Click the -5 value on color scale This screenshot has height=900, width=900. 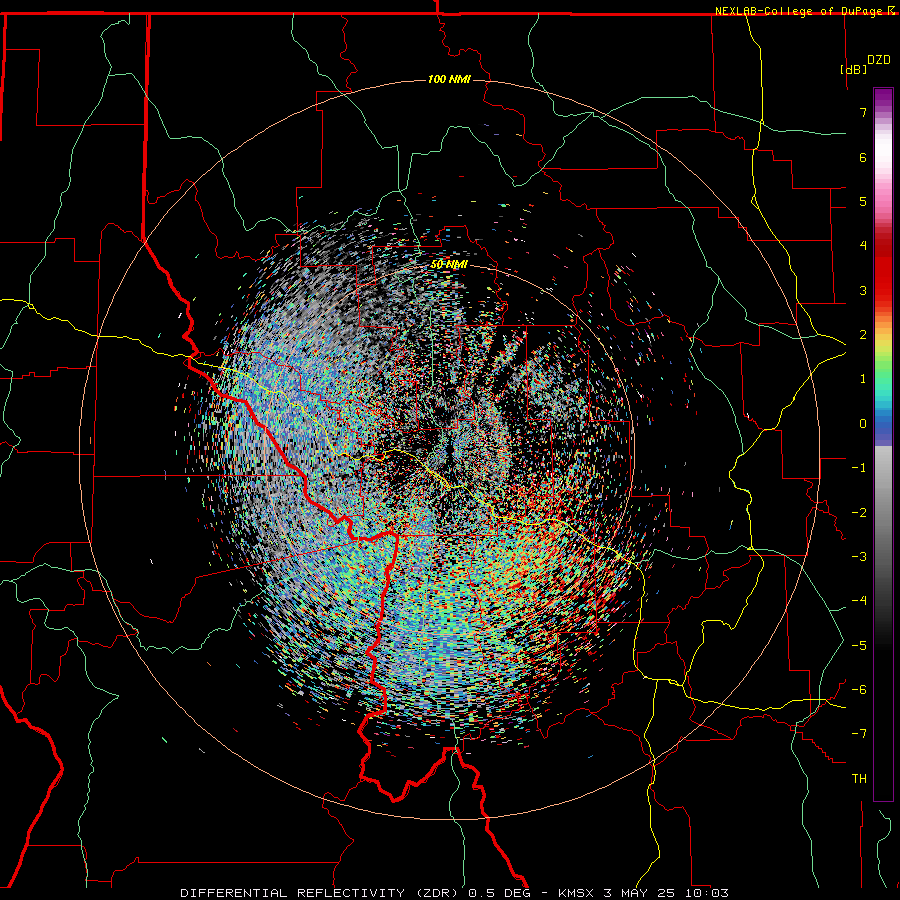pos(859,646)
